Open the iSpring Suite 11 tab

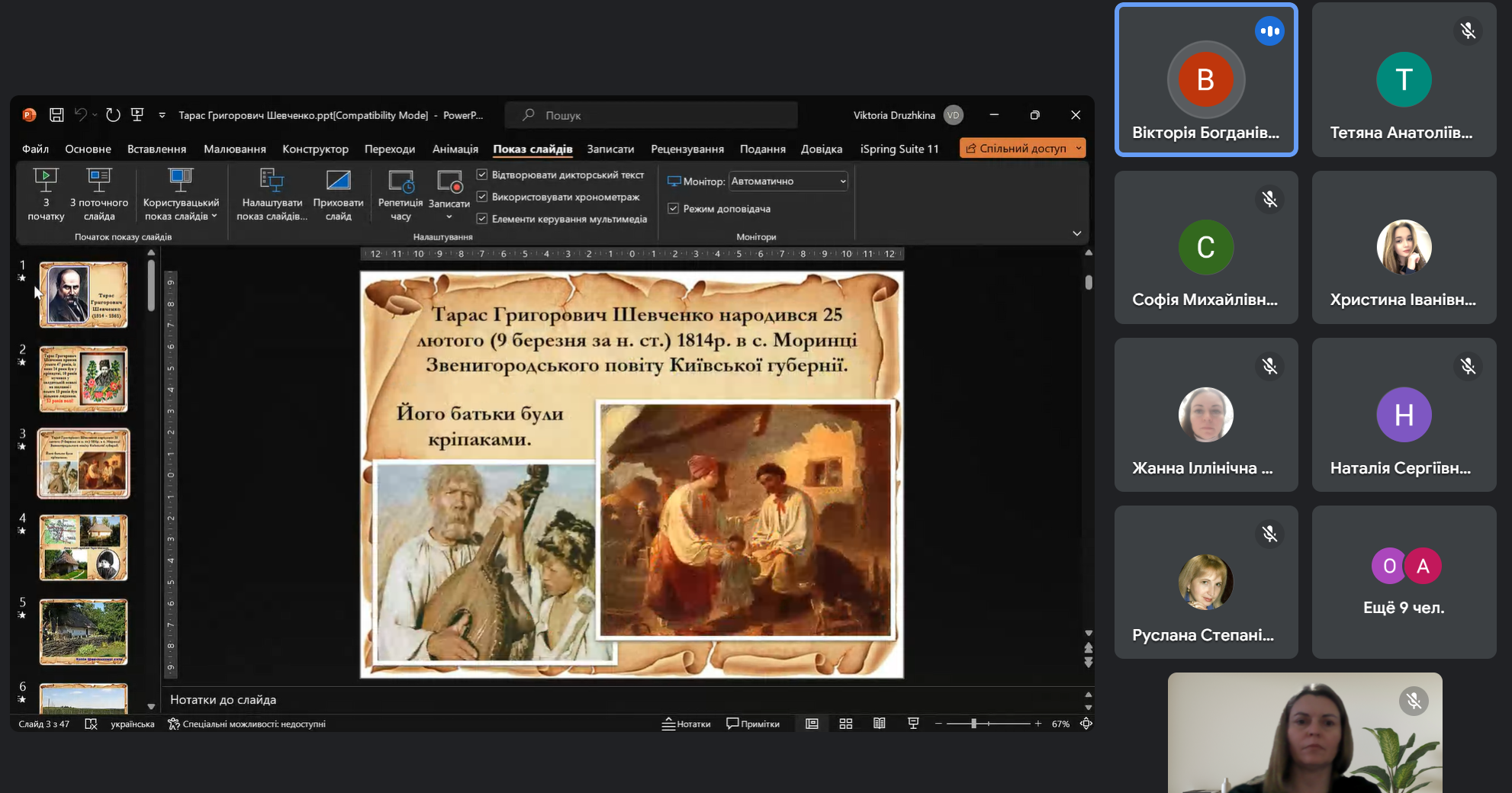coord(899,149)
